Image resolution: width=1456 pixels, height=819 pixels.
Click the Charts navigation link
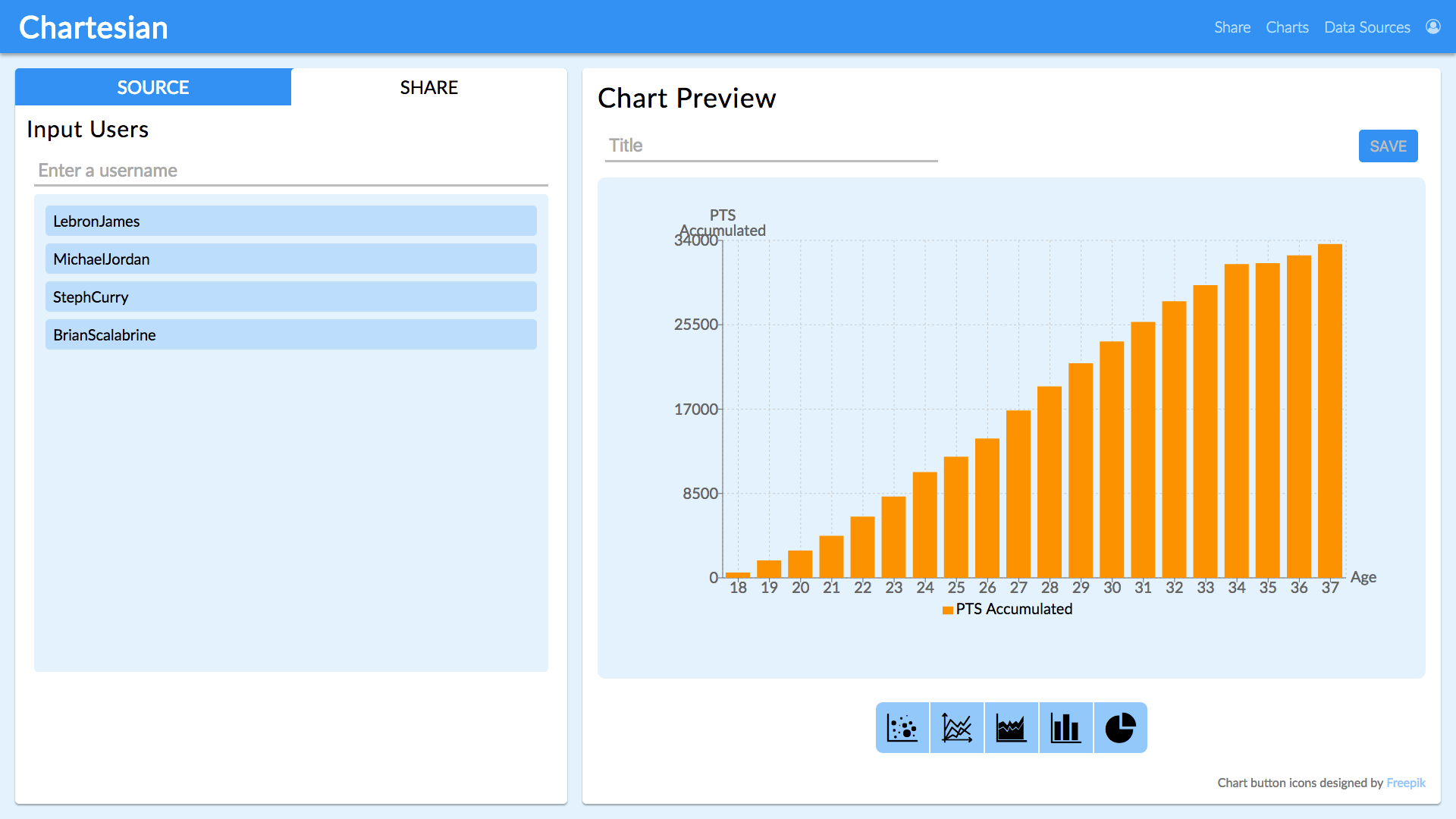click(x=1289, y=27)
